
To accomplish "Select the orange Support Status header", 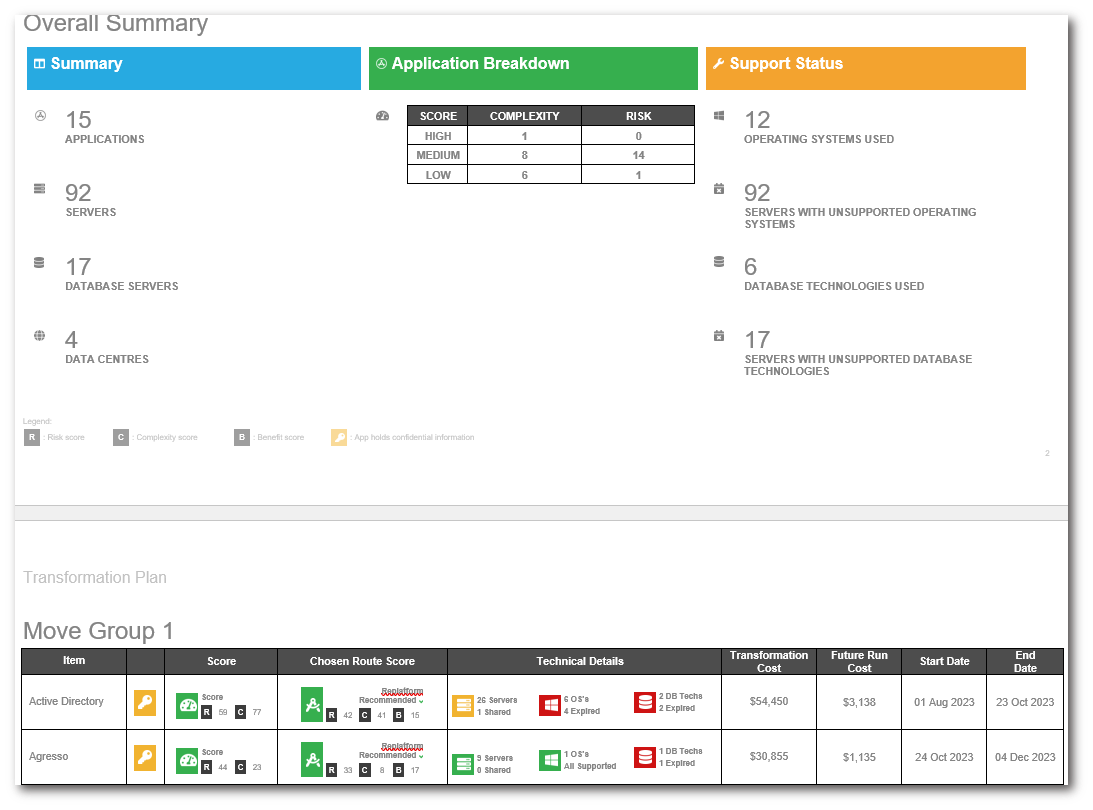I will [865, 68].
